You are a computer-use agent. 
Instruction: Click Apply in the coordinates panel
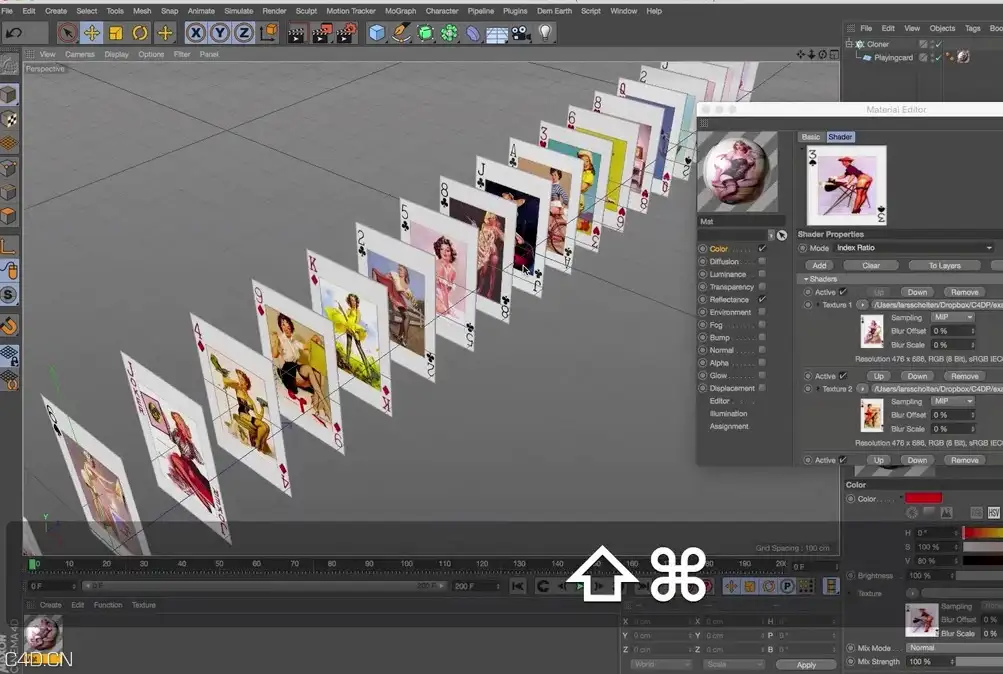806,665
